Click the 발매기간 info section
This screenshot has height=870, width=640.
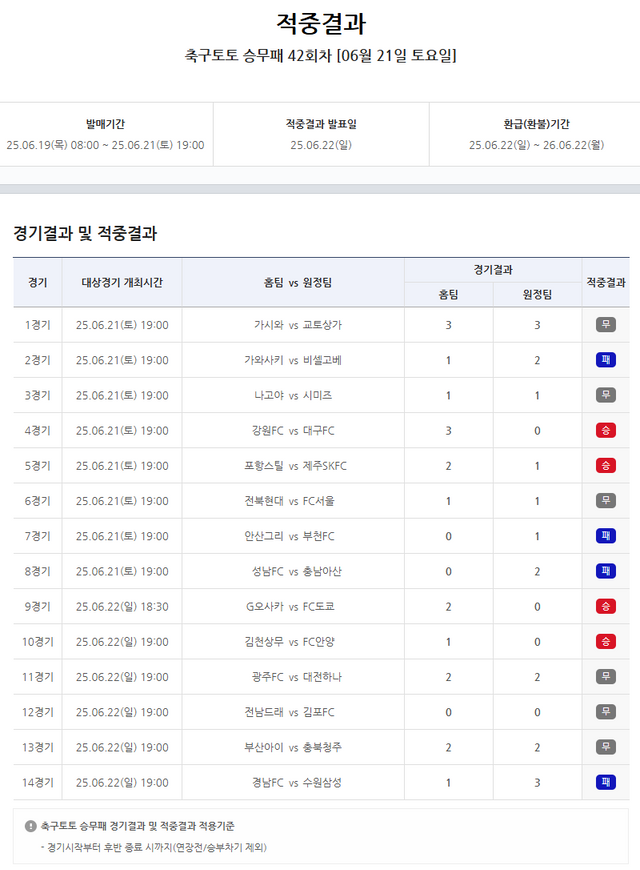tap(105, 134)
